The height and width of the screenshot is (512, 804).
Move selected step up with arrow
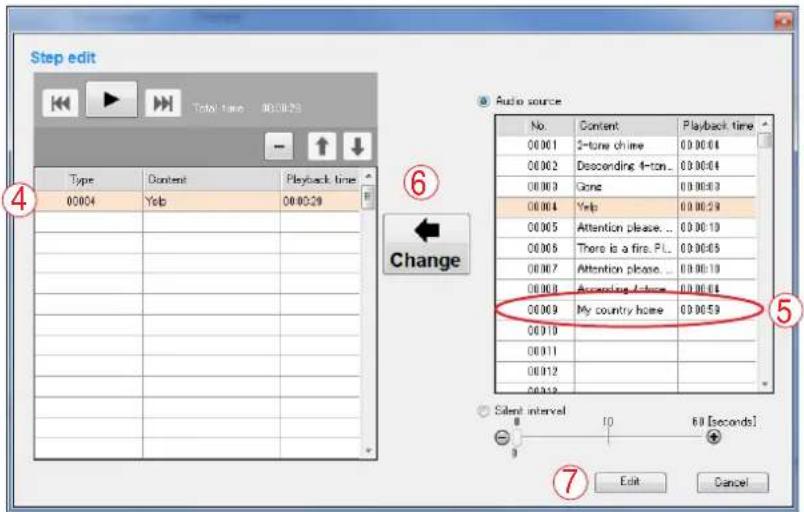(x=322, y=146)
